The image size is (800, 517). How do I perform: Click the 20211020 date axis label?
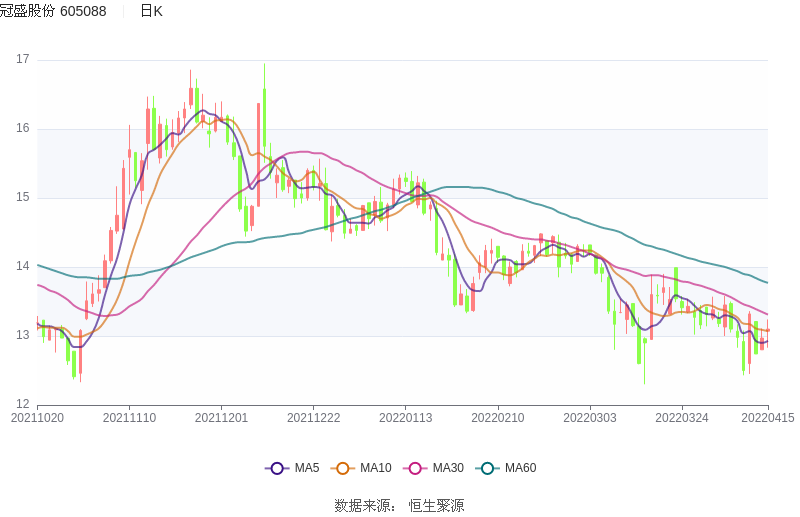(37, 418)
